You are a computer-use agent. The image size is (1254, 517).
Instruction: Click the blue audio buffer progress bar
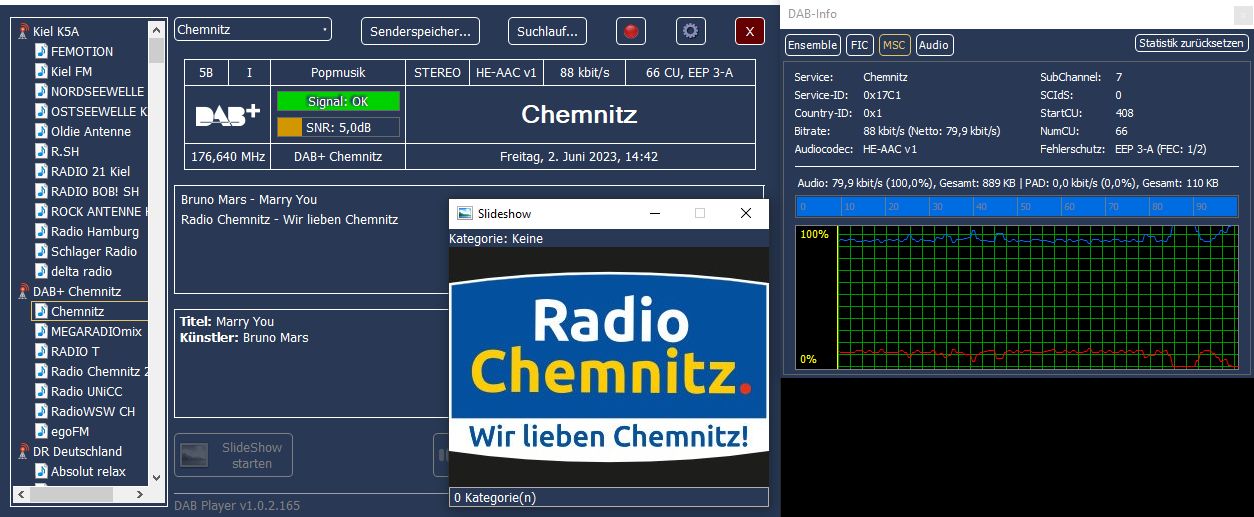1017,207
